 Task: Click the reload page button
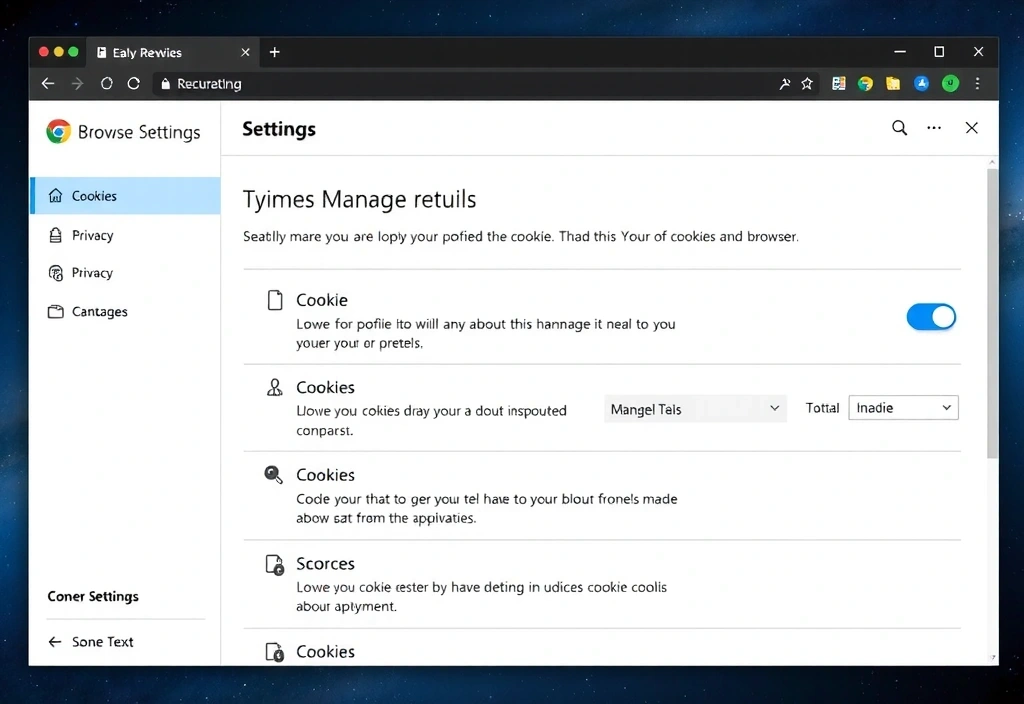[x=133, y=84]
